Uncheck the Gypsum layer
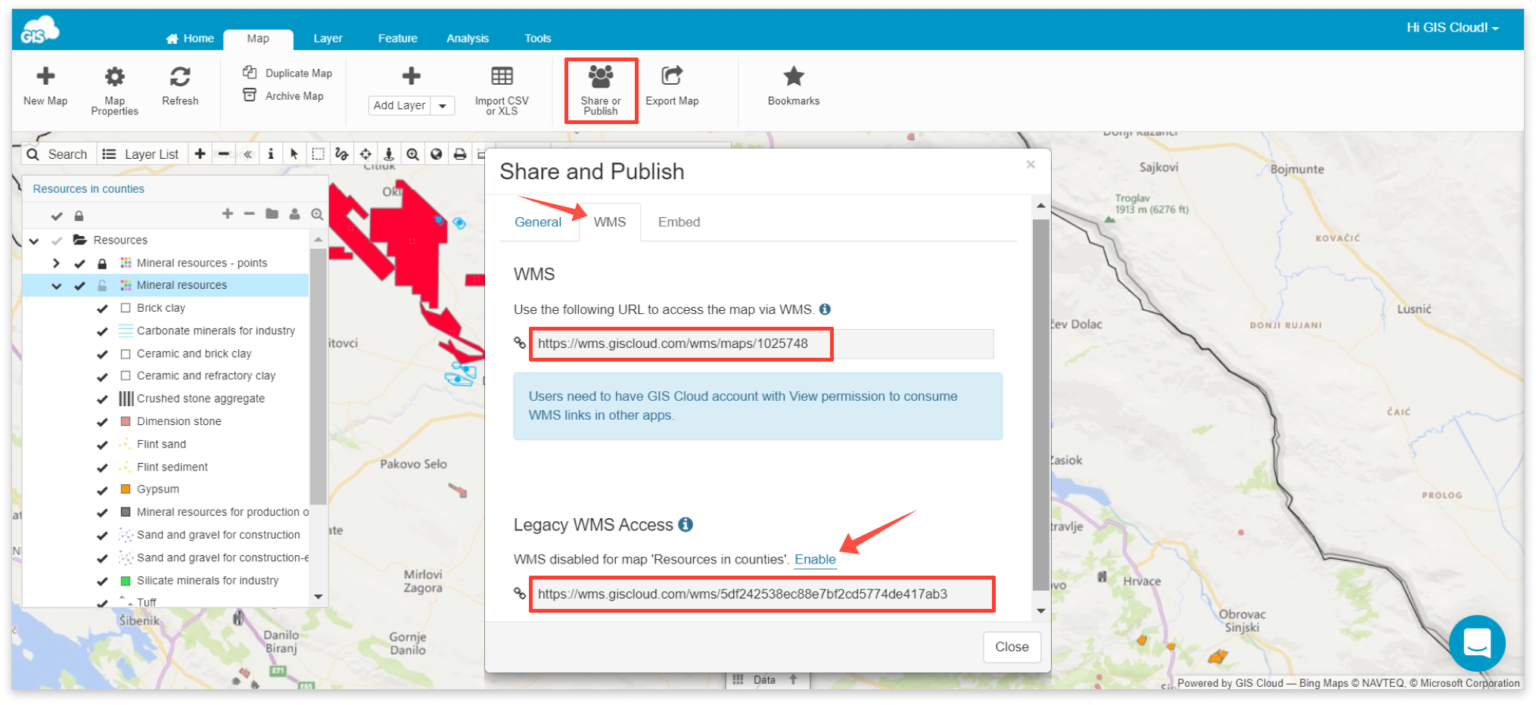1536x705 pixels. point(101,489)
